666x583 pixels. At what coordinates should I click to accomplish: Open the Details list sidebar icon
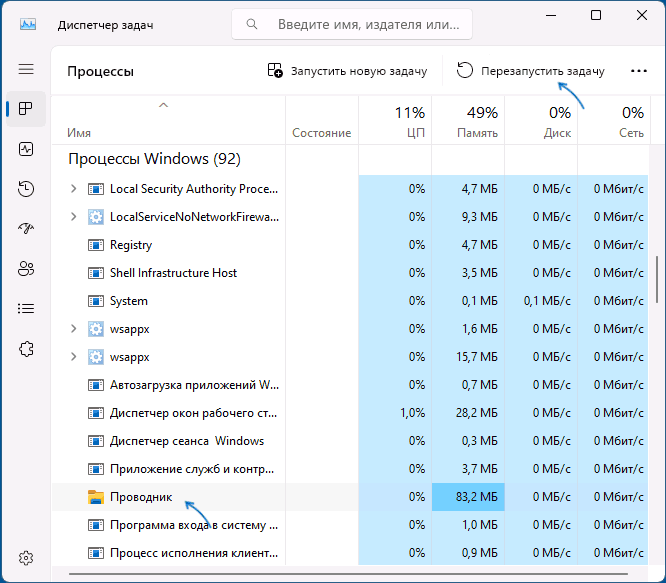26,309
